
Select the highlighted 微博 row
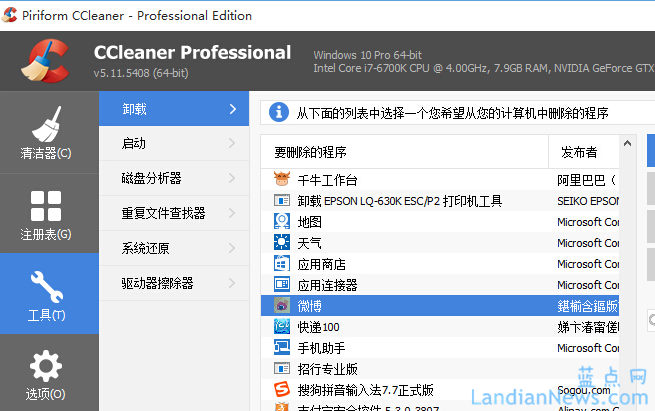point(440,306)
